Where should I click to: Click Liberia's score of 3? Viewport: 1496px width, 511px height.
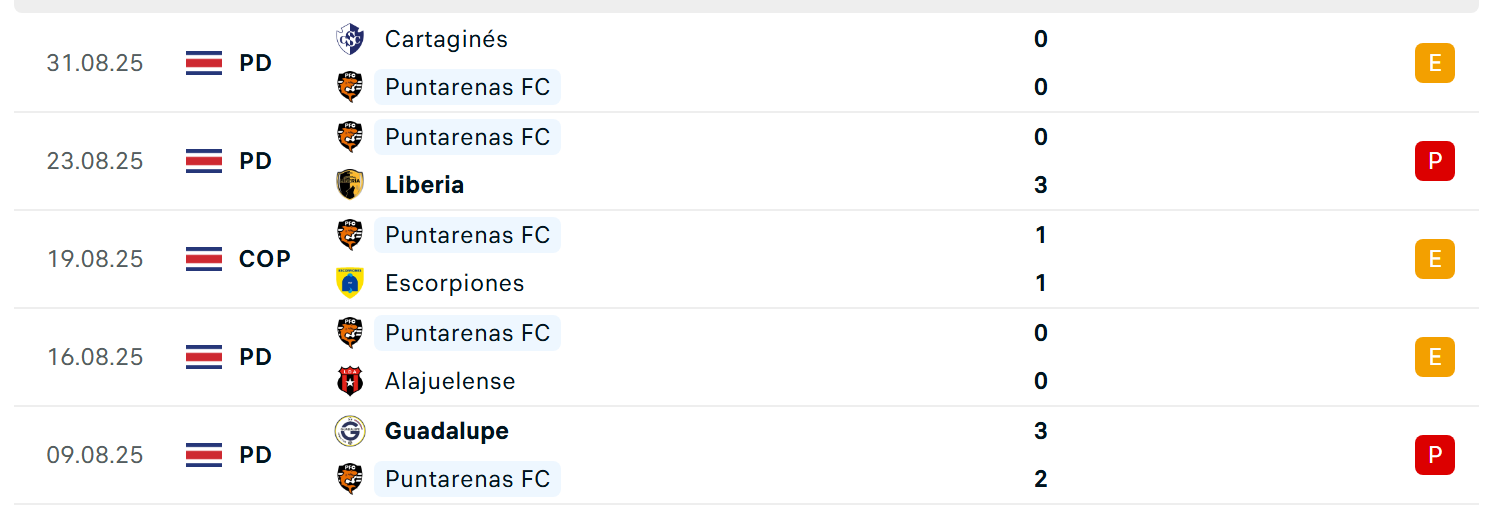[1041, 185]
